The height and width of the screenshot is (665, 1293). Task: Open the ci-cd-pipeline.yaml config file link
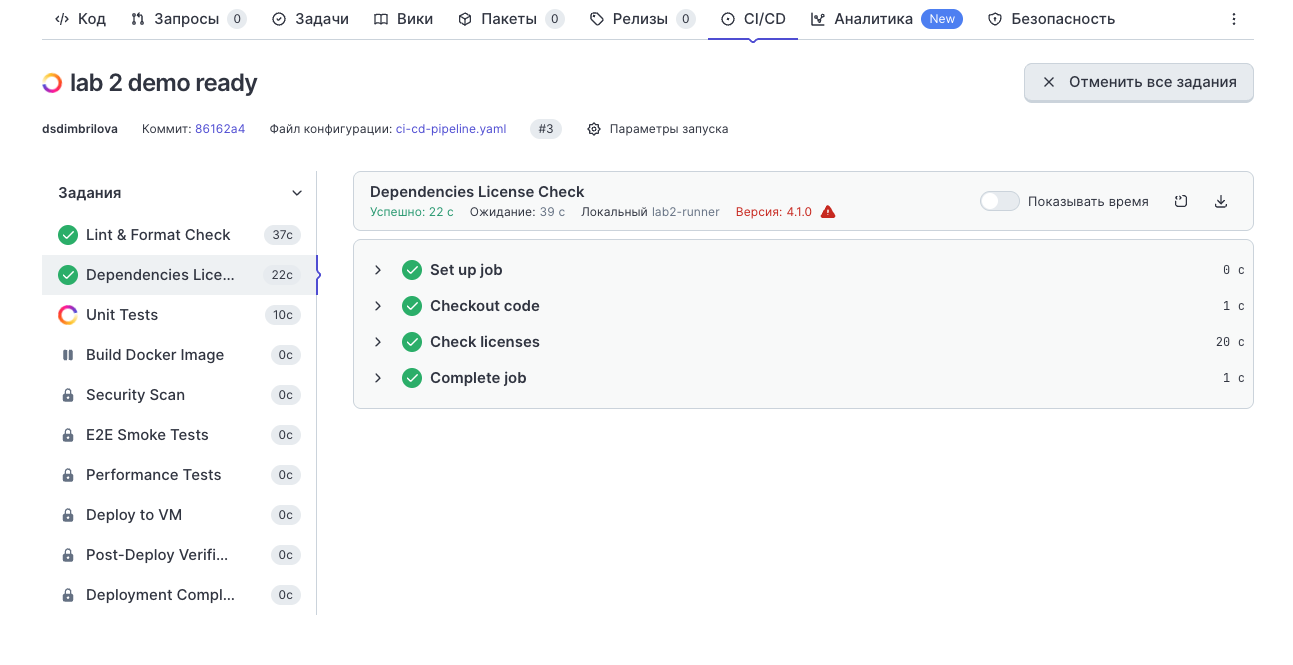point(451,129)
